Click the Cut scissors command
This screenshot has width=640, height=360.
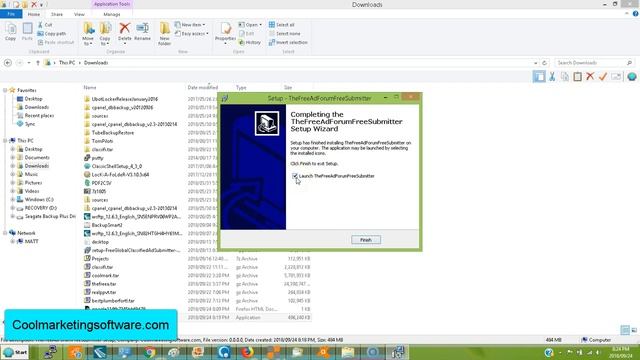[44, 25]
